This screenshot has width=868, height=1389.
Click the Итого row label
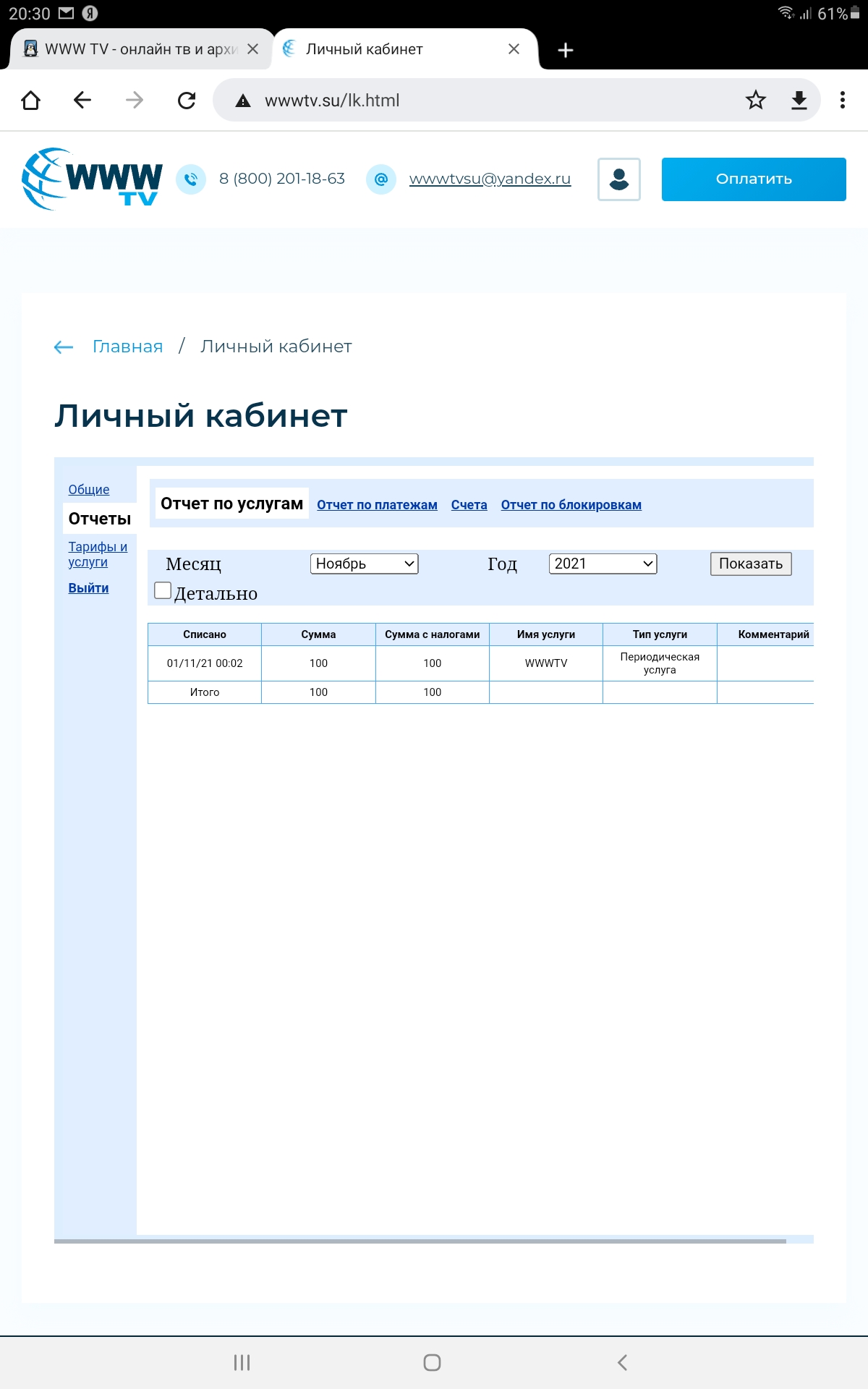(x=205, y=692)
